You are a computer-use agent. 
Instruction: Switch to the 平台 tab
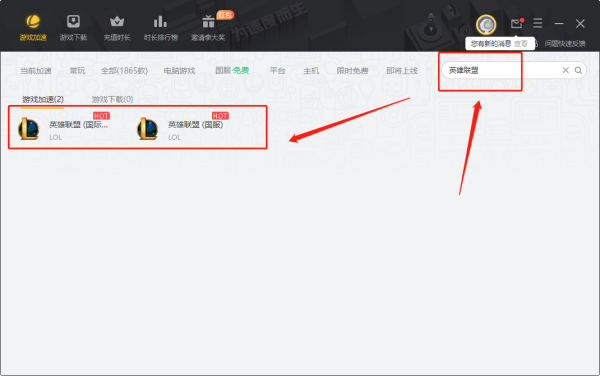(x=277, y=71)
